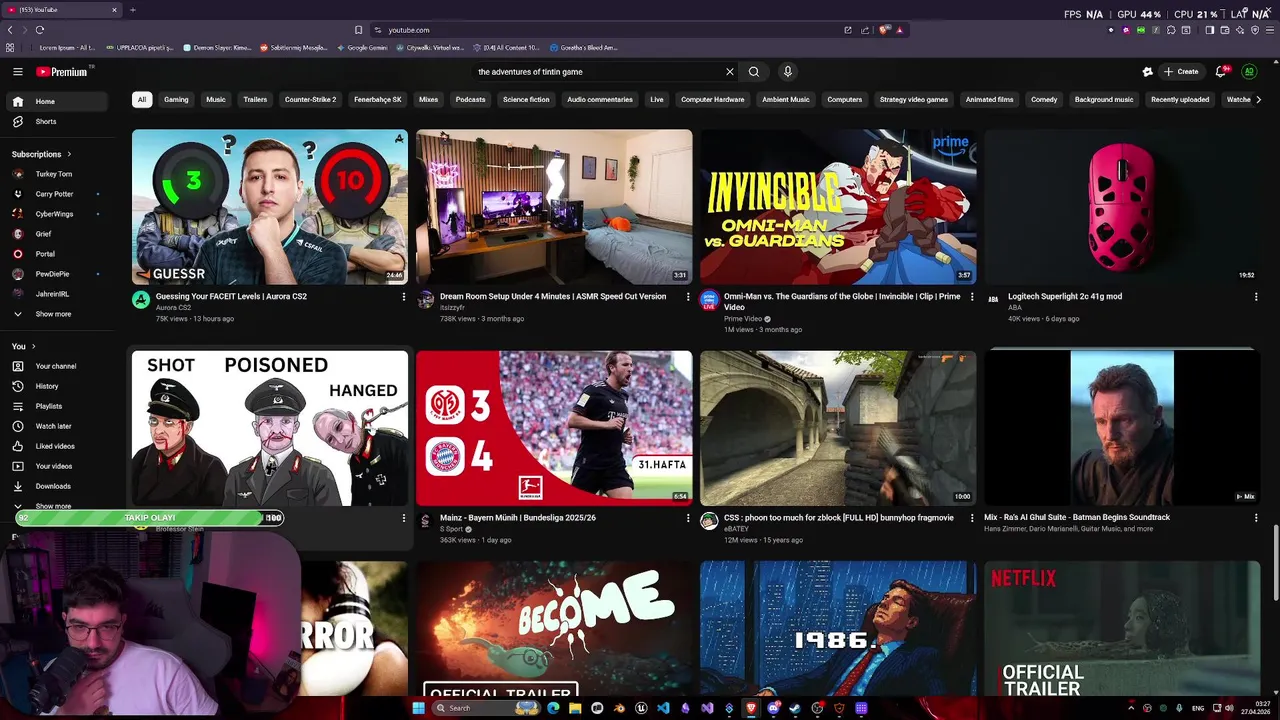Screen dimensions: 1280x720
Task: Click the Windows Start button
Action: coord(418,708)
